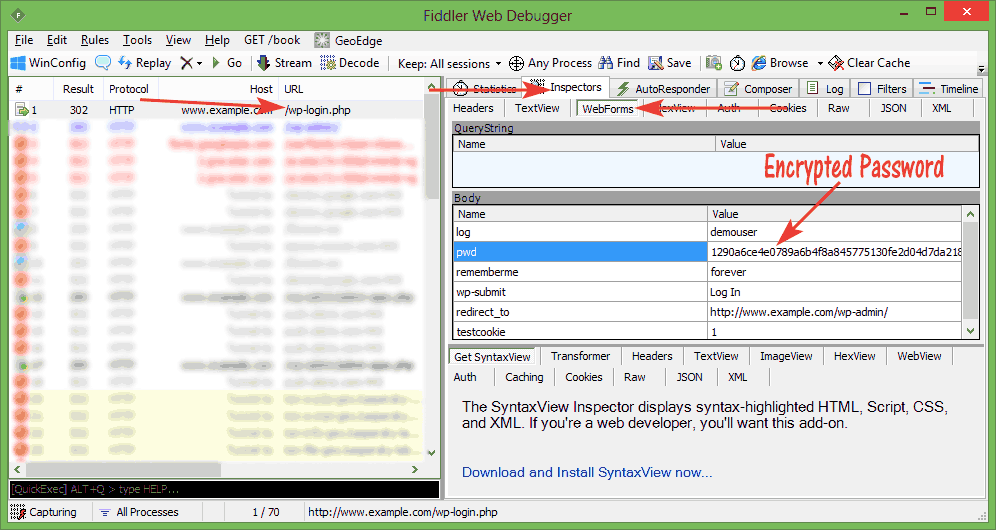Viewport: 996px width, 530px height.
Task: Click the camera screenshot icon
Action: 714,63
